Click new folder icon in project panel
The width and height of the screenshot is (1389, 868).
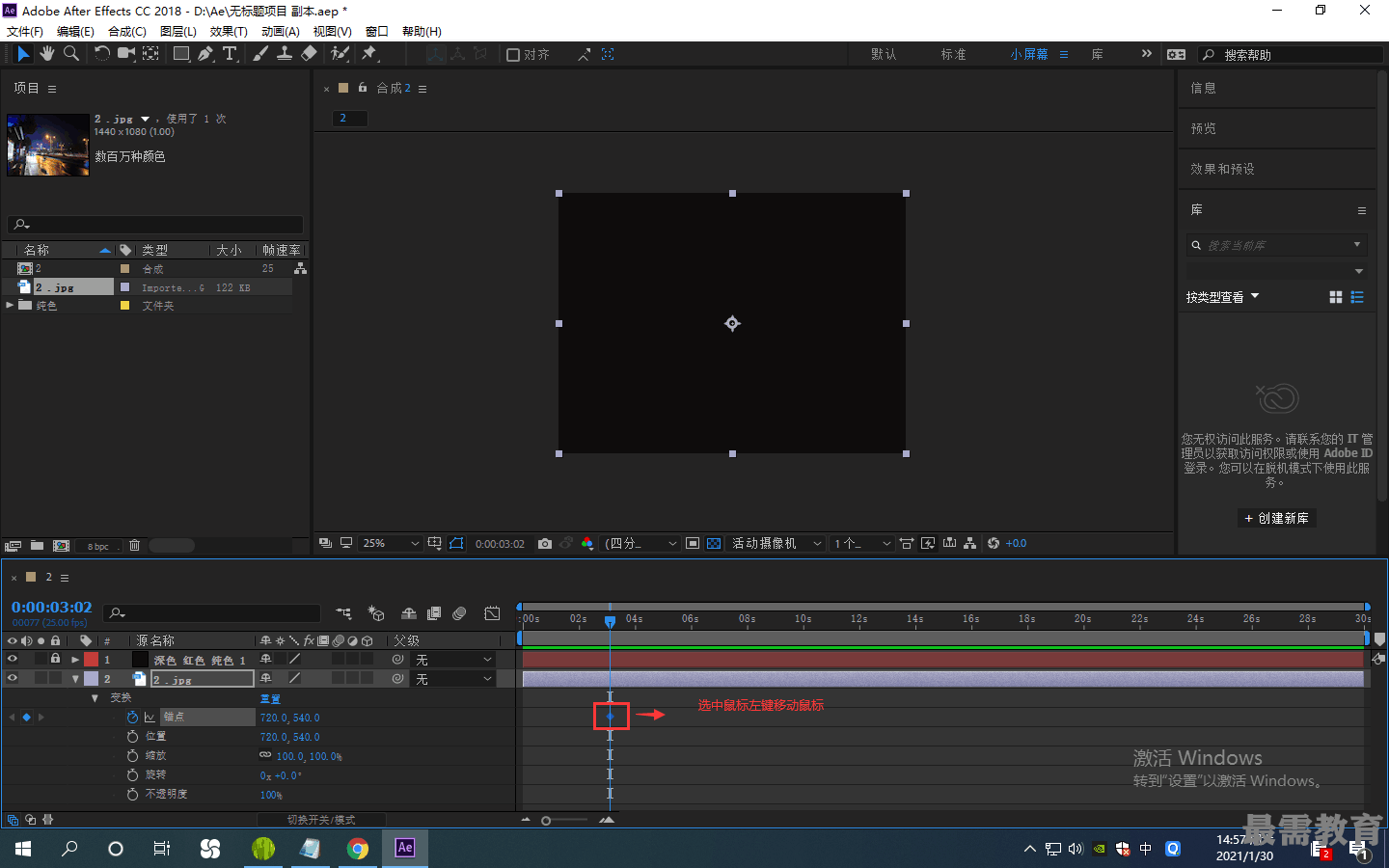tap(37, 546)
